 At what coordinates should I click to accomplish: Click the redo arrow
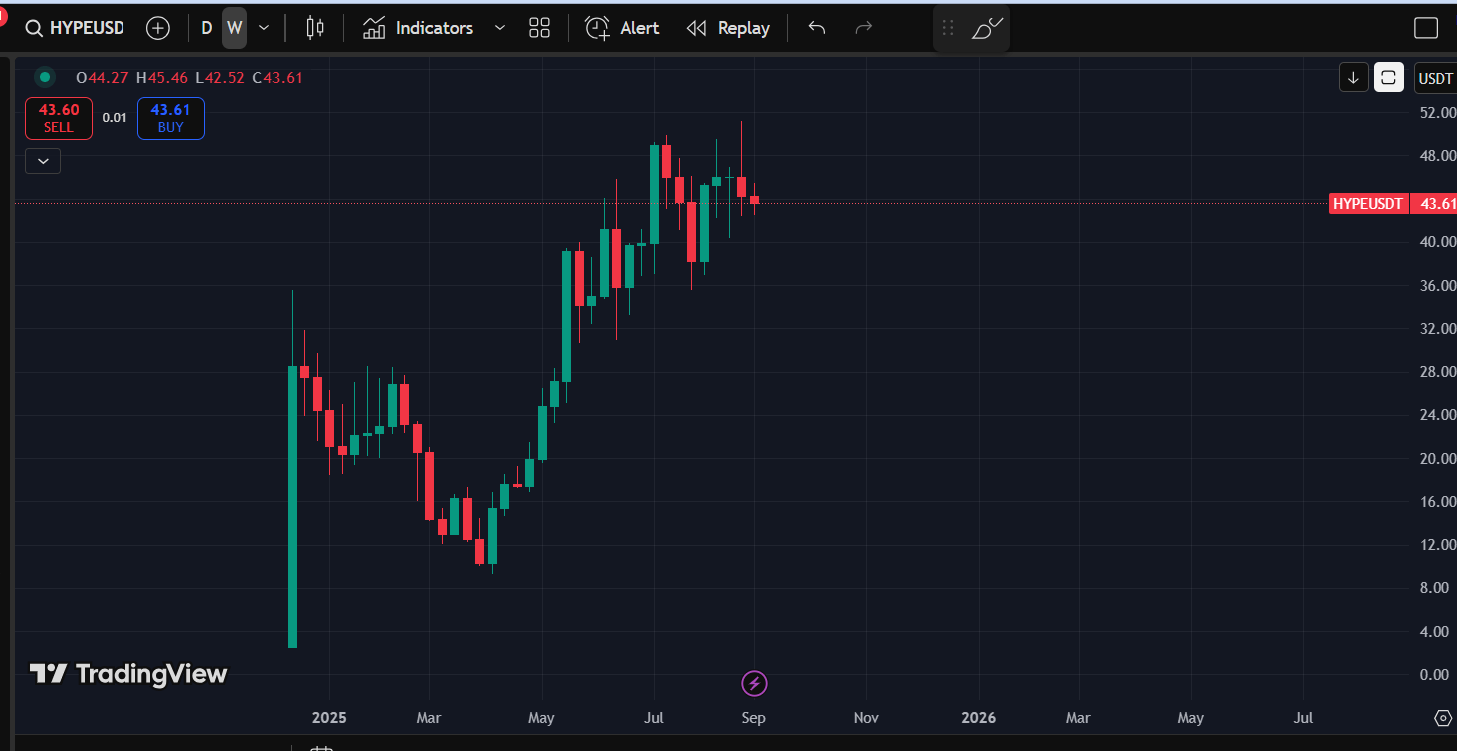[864, 28]
